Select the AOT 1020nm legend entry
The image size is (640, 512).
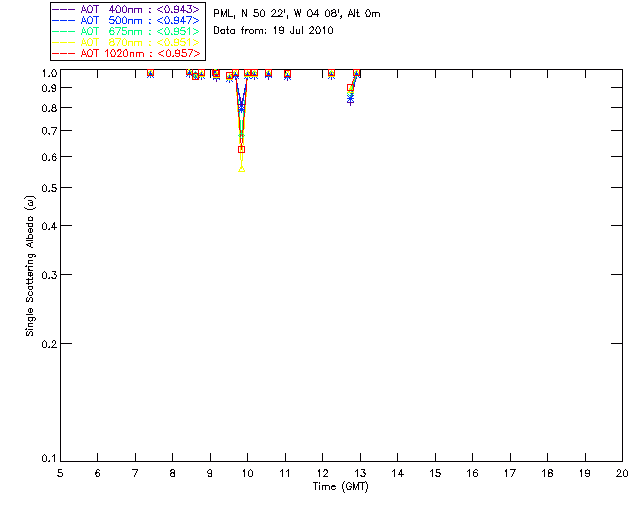[126, 53]
